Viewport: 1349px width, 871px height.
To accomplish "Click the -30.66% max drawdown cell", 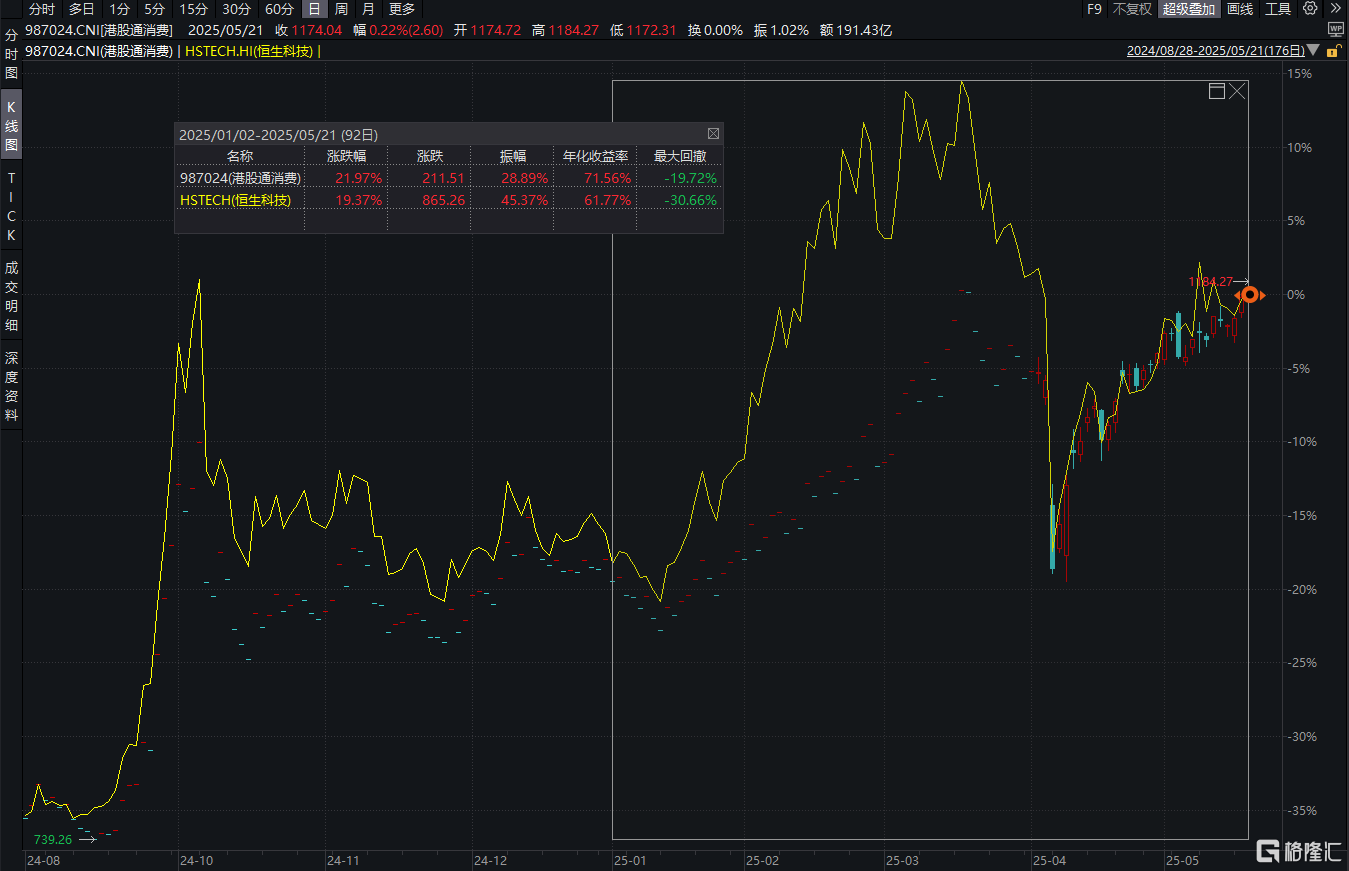I will point(691,200).
